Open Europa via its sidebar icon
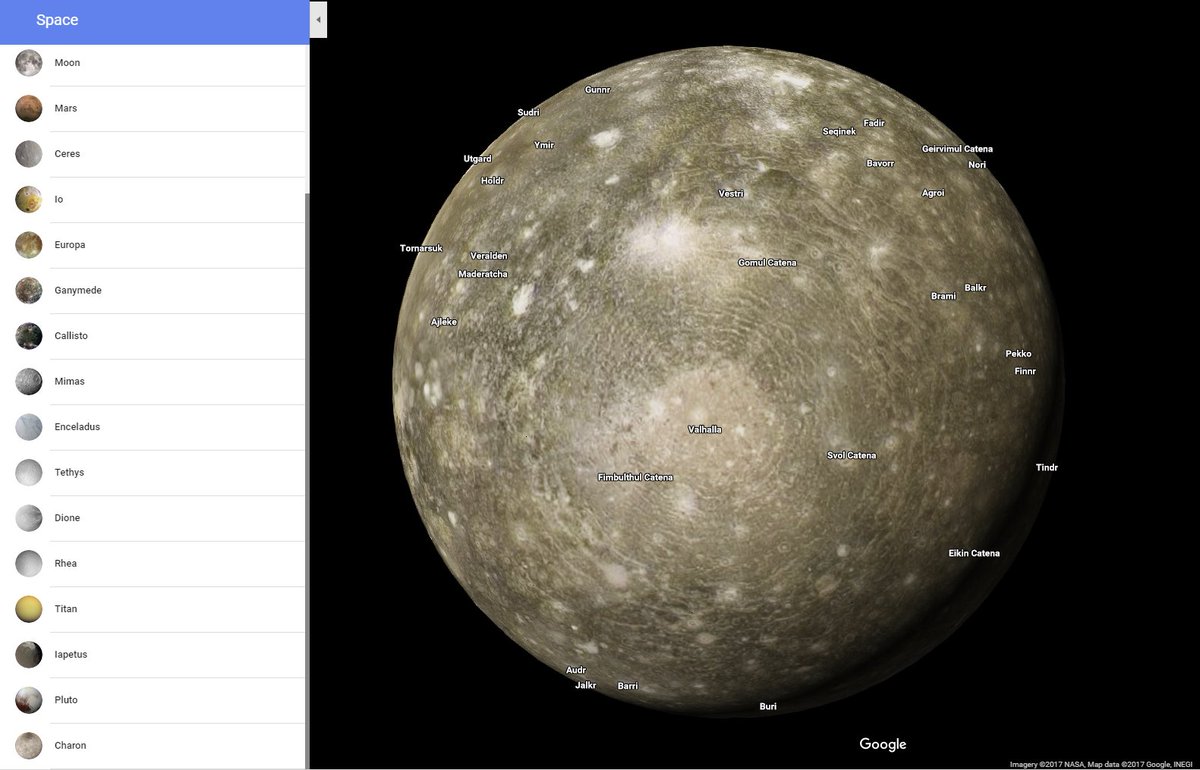Screen dimensions: 1200x770 [x=28, y=244]
